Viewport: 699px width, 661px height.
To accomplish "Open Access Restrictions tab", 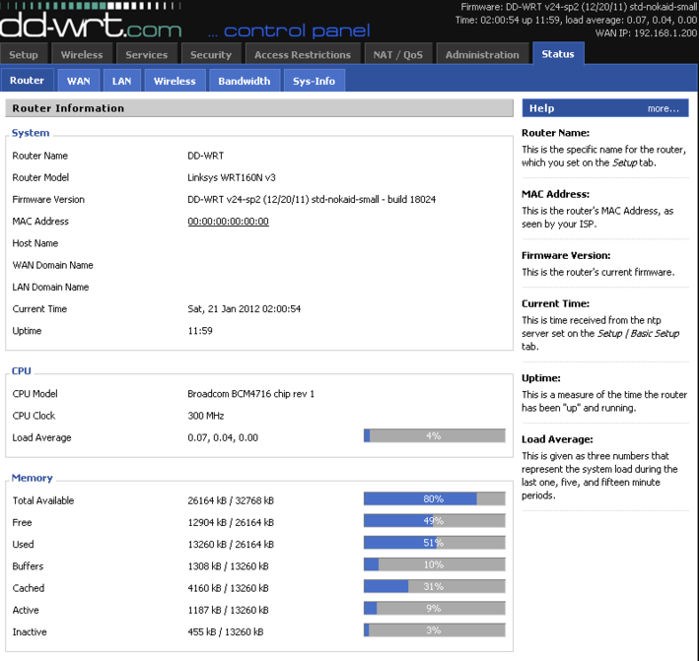I will (302, 54).
